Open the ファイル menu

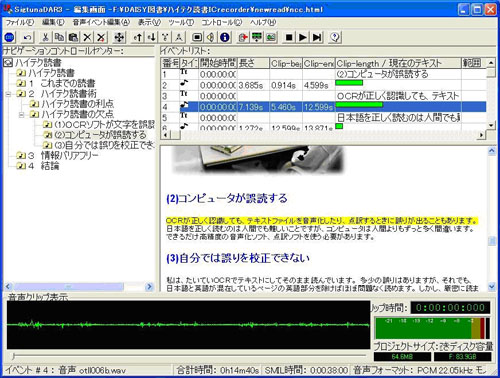tap(20, 22)
